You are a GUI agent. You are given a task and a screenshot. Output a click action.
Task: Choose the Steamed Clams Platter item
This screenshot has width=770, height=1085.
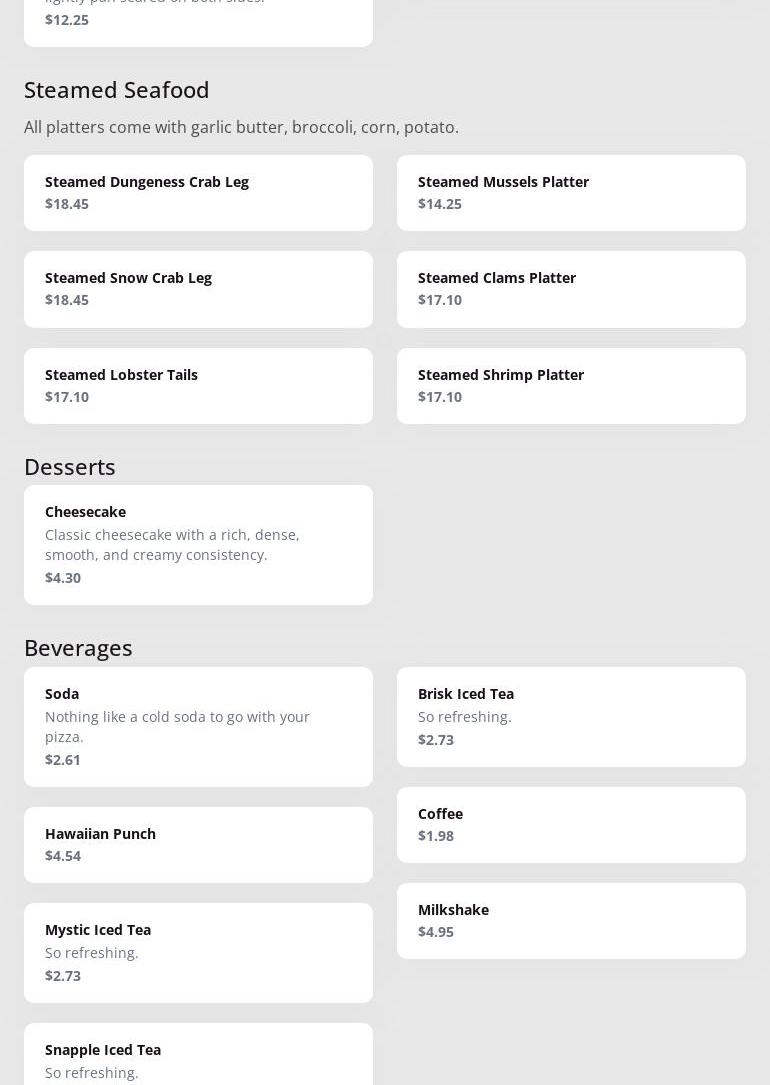(571, 289)
